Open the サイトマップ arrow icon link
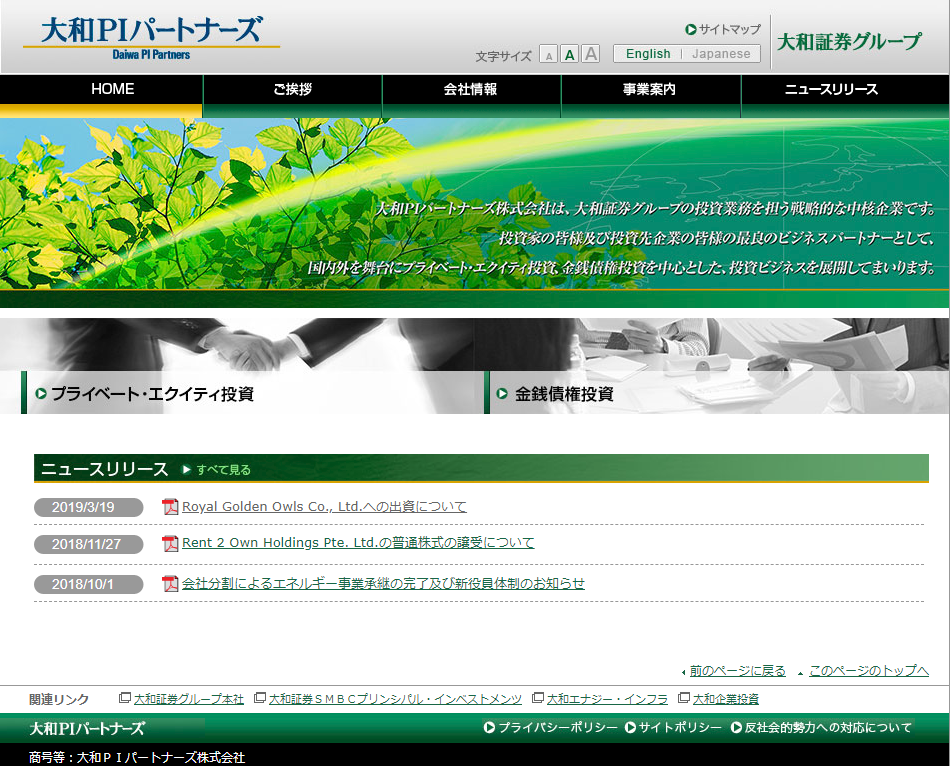 (x=691, y=29)
